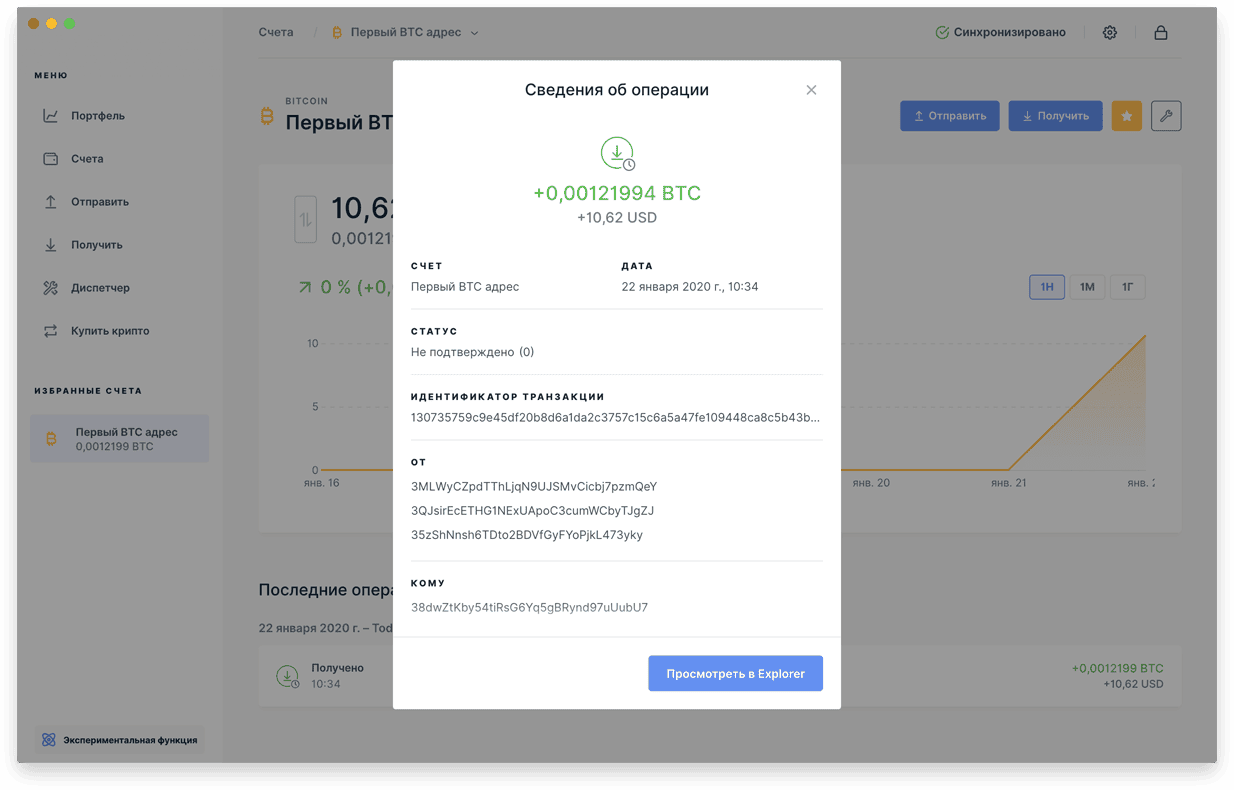Select Отправить in the sidebar menu

click(100, 202)
